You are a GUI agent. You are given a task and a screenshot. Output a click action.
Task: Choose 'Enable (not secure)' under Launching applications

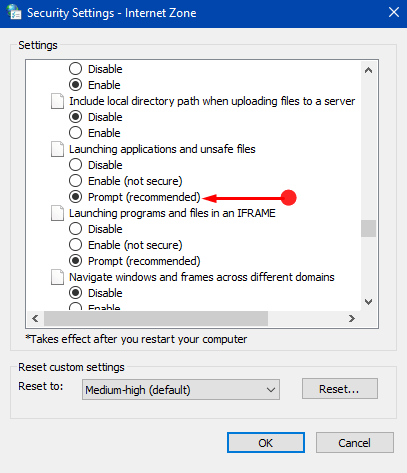pyautogui.click(x=126, y=181)
